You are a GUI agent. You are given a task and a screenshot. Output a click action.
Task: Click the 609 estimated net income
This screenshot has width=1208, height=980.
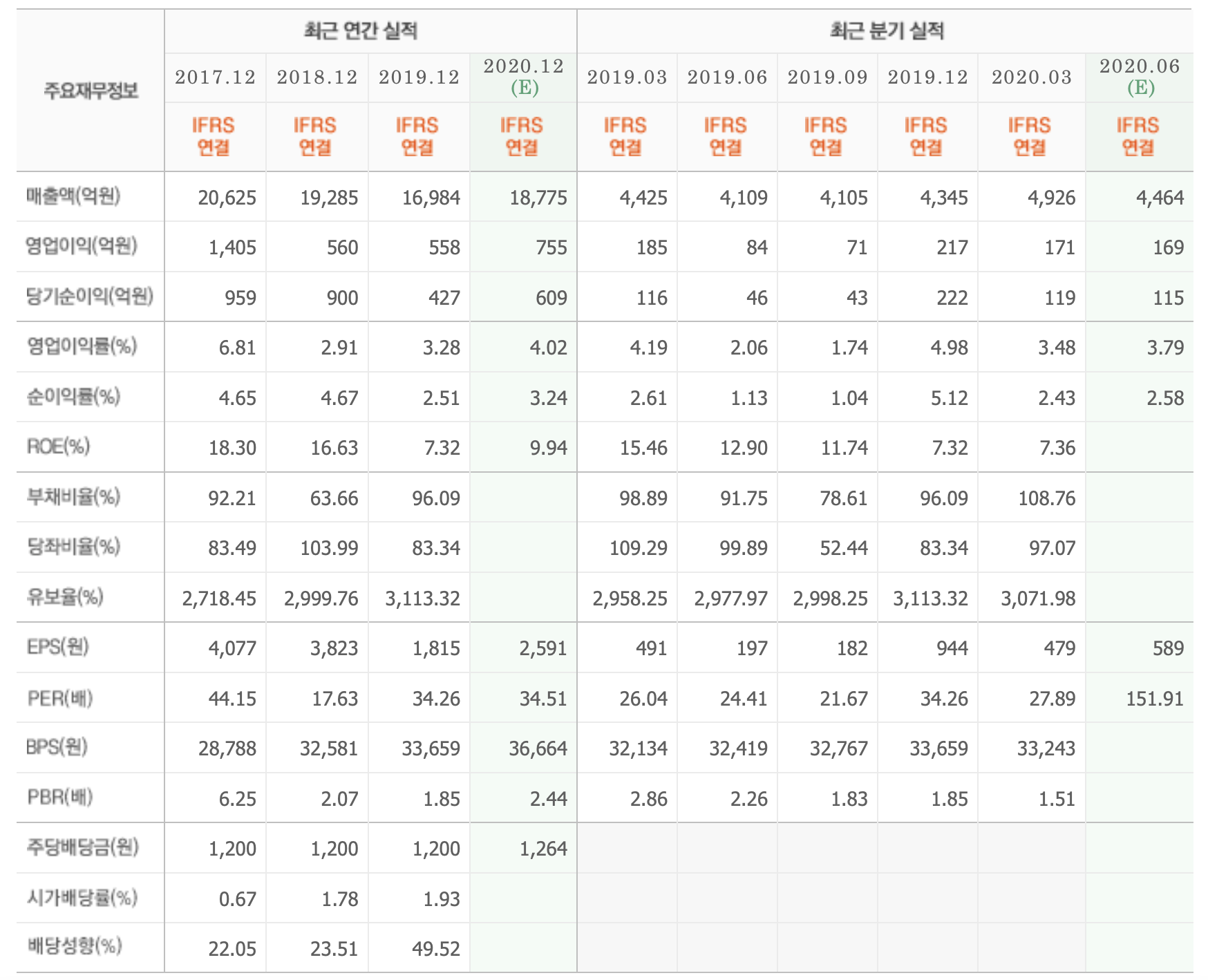pos(551,298)
